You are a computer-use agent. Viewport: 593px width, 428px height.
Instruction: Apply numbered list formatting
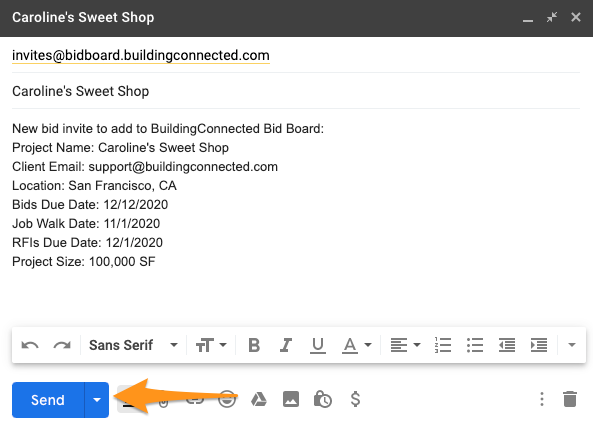tap(443, 345)
